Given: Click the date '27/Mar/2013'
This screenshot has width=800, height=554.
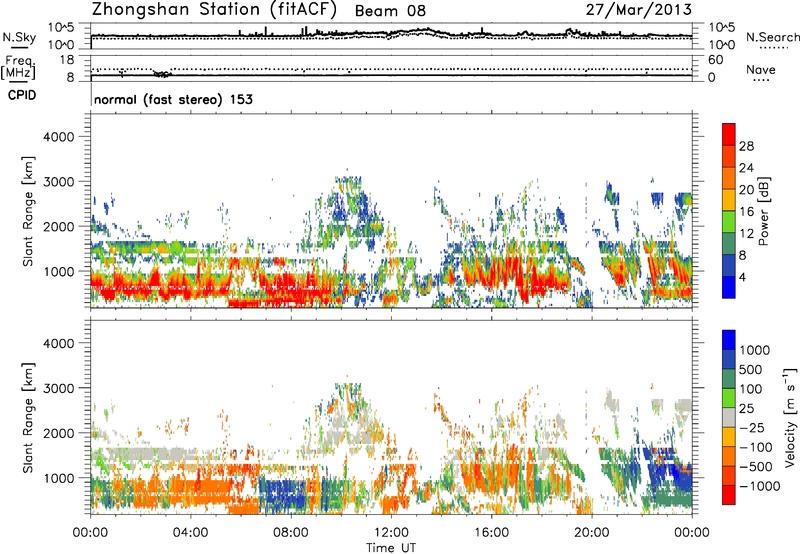Looking at the screenshot, I should tap(639, 10).
